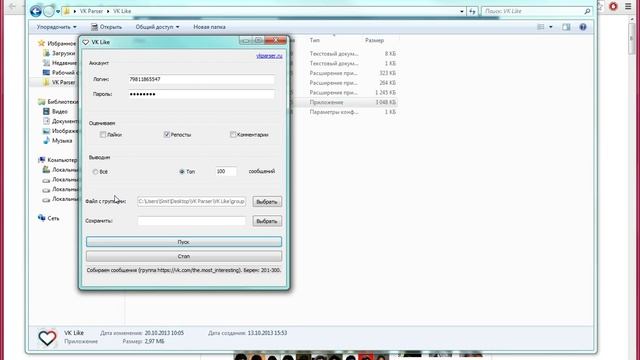640x360 pixels.
Task: Toggle the preview pane icon in Explorer
Action: (566, 27)
